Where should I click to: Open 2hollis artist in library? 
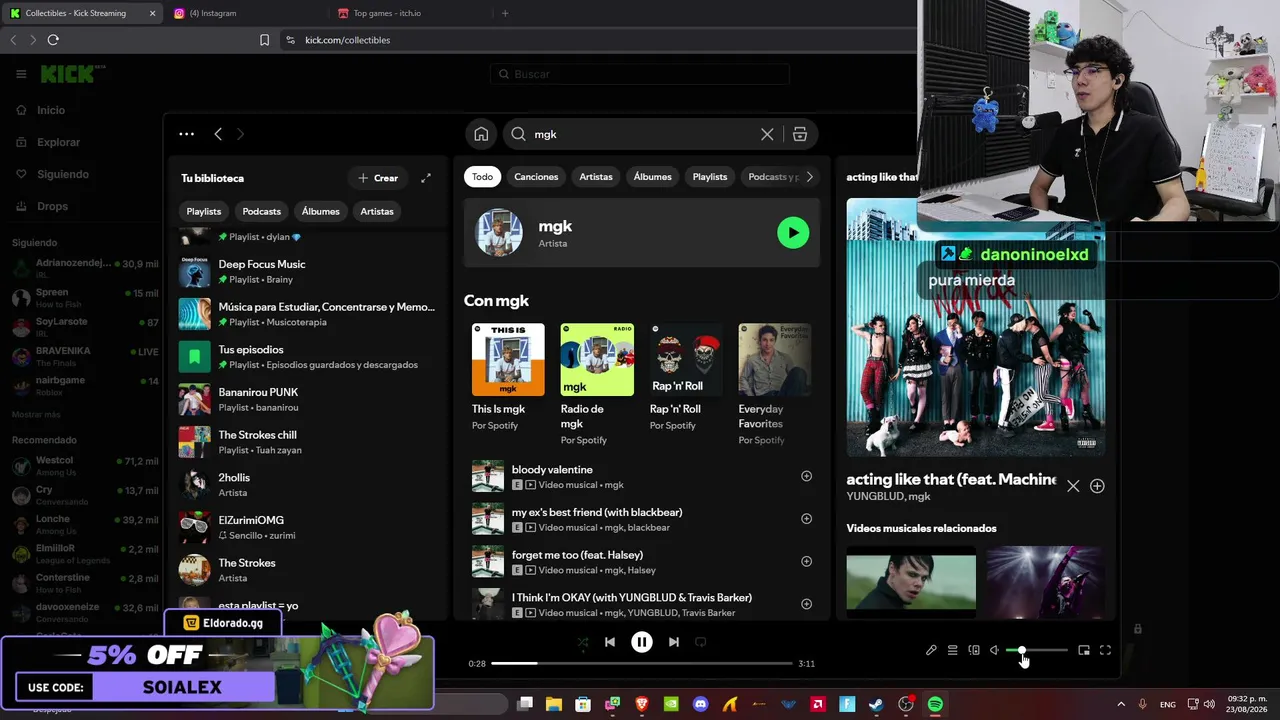pos(308,485)
